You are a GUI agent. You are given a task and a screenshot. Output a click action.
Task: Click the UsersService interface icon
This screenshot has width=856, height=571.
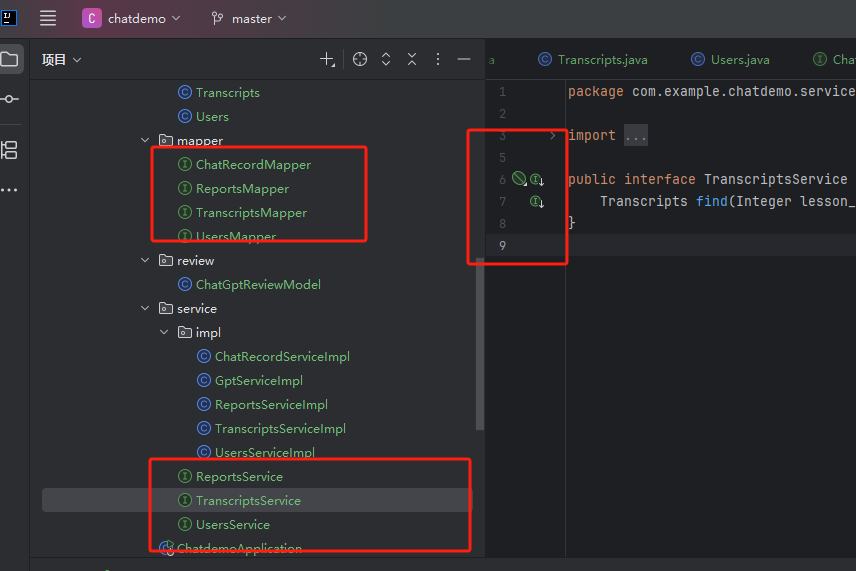point(185,525)
